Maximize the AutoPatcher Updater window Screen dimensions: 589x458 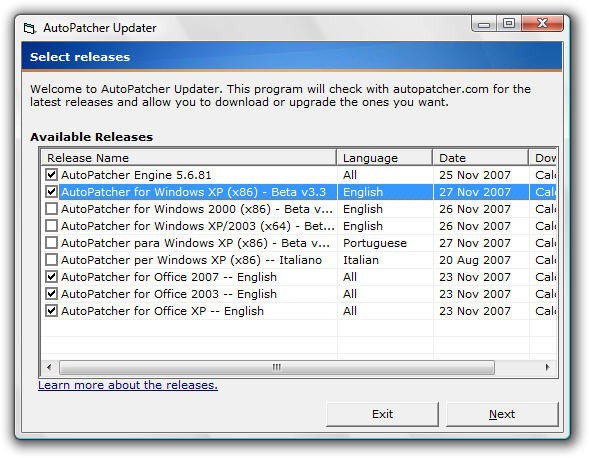509,24
